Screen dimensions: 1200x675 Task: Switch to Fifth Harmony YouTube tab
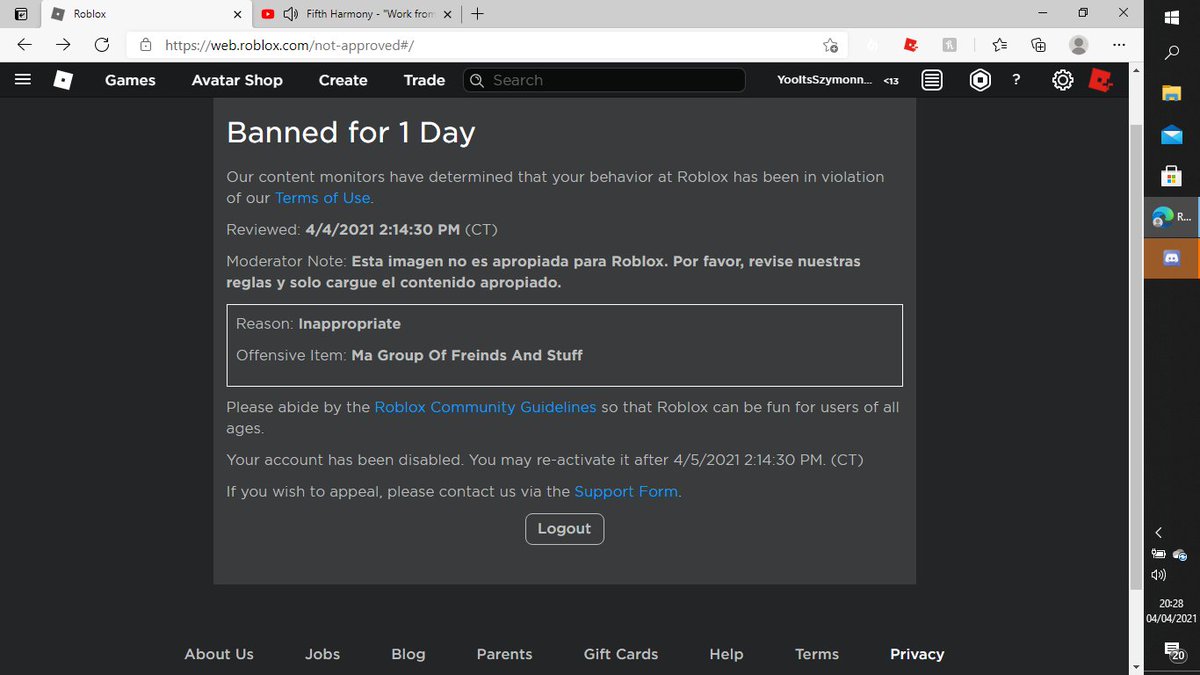click(x=356, y=15)
